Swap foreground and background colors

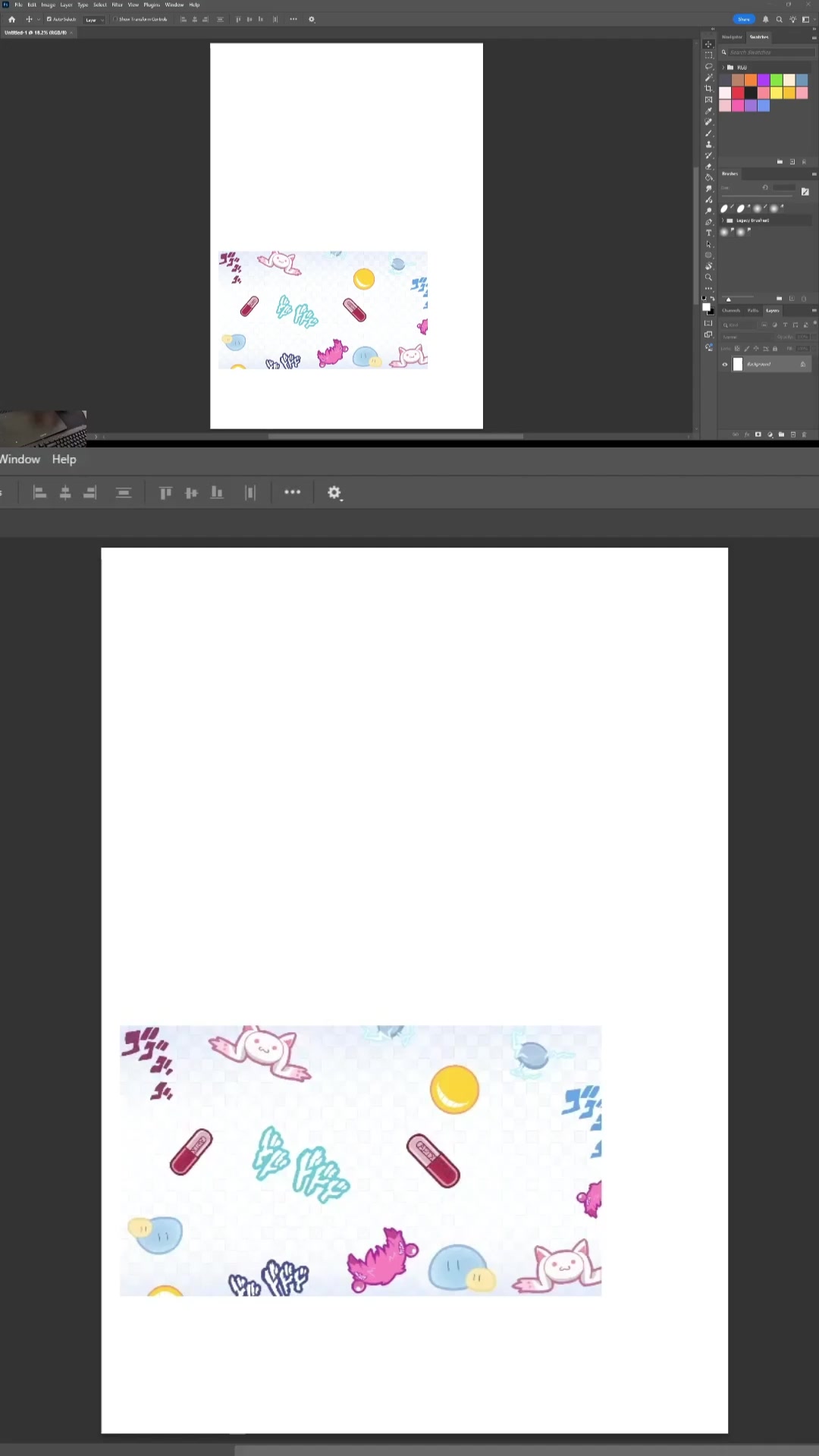point(712,298)
